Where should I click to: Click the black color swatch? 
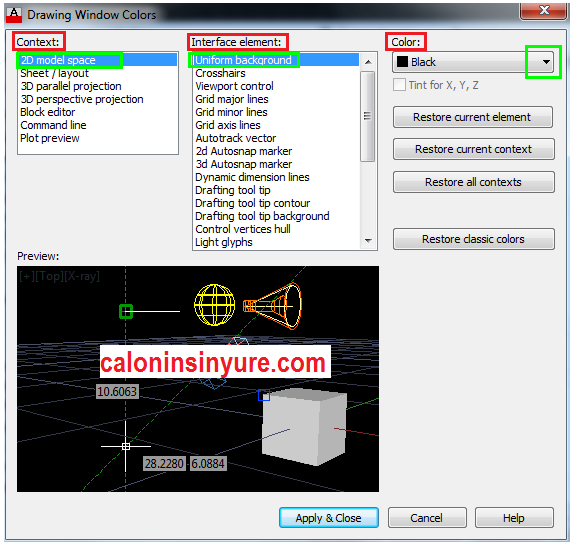(402, 61)
